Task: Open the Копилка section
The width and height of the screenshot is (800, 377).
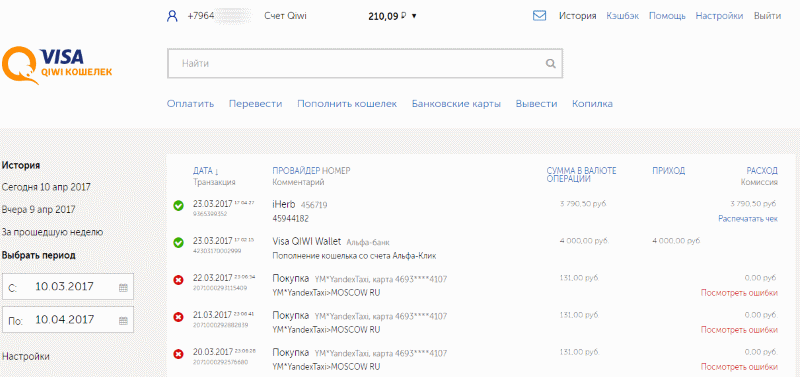Action: click(x=592, y=104)
